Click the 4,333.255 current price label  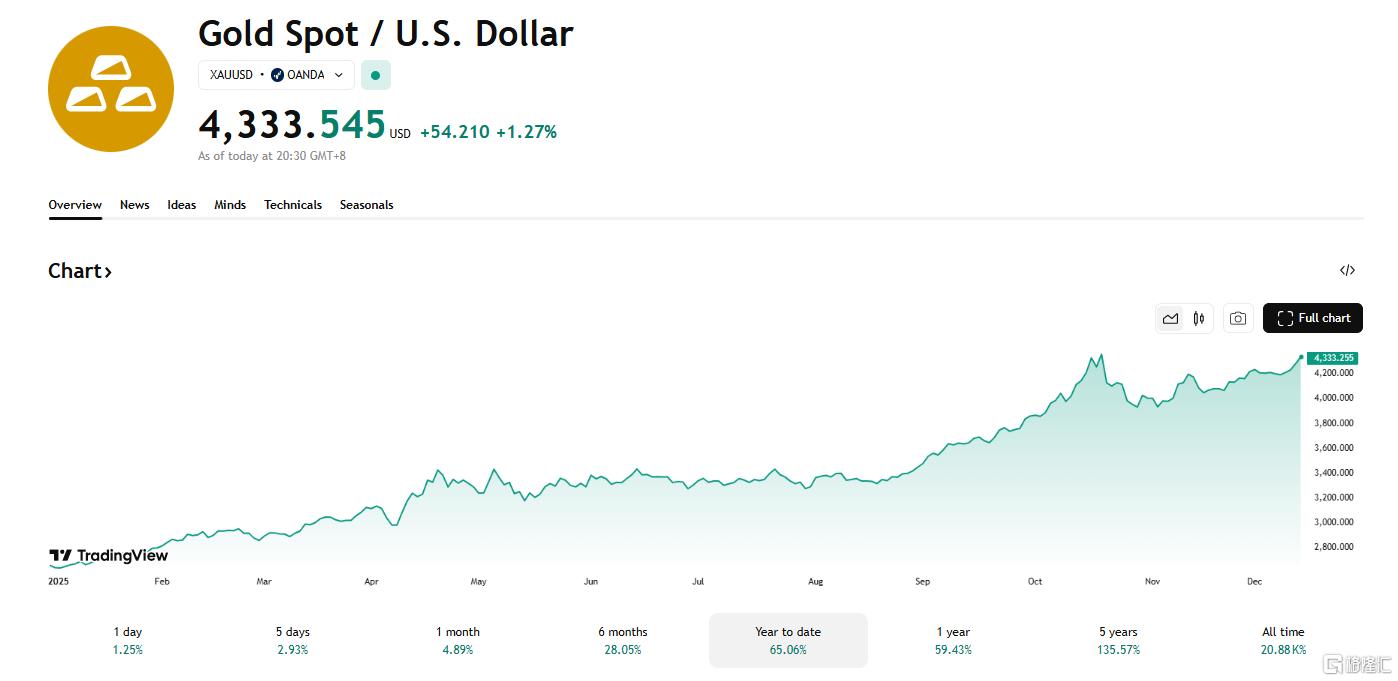pyautogui.click(x=1333, y=358)
